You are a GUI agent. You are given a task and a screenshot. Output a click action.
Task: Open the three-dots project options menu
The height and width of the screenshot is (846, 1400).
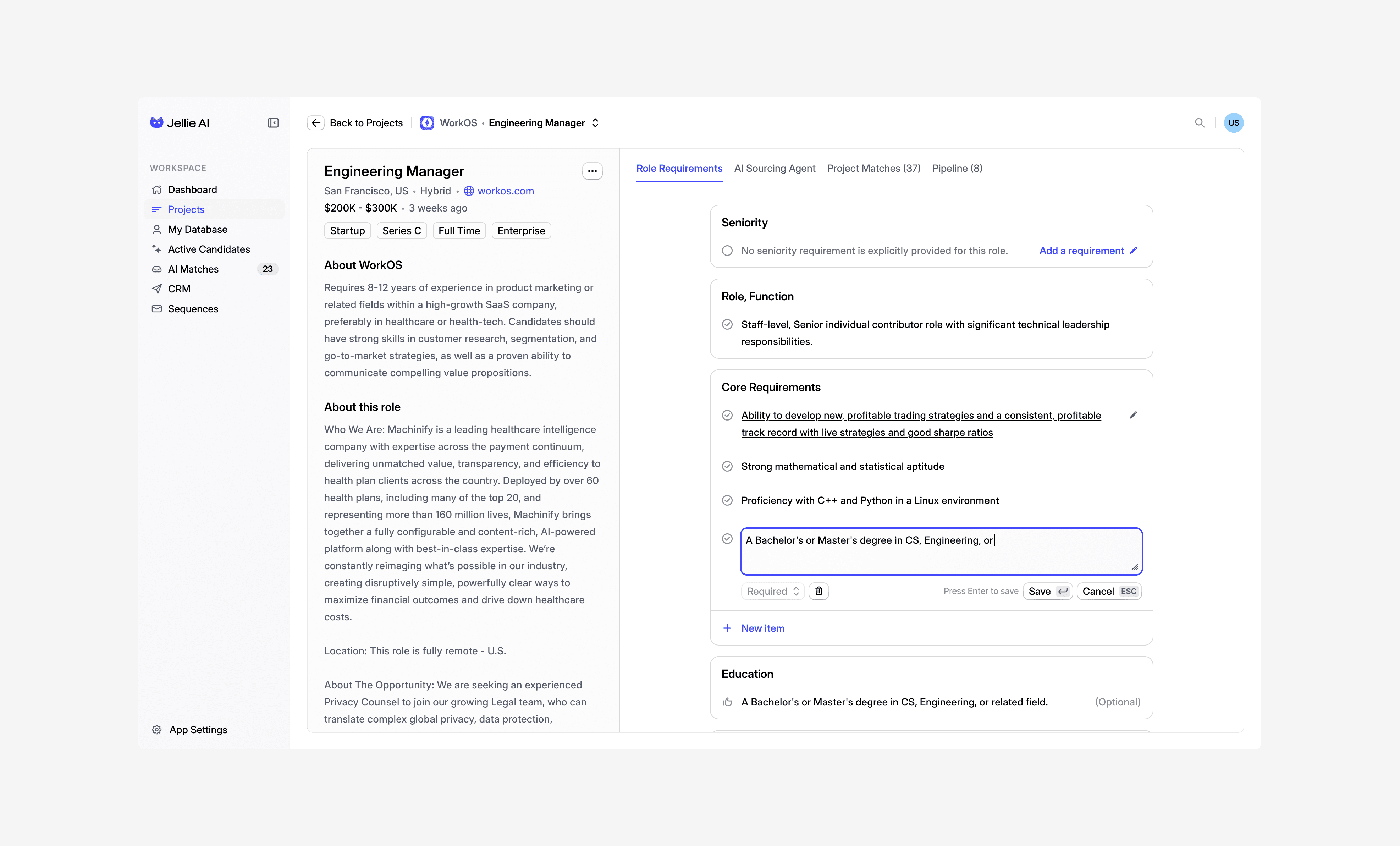592,171
